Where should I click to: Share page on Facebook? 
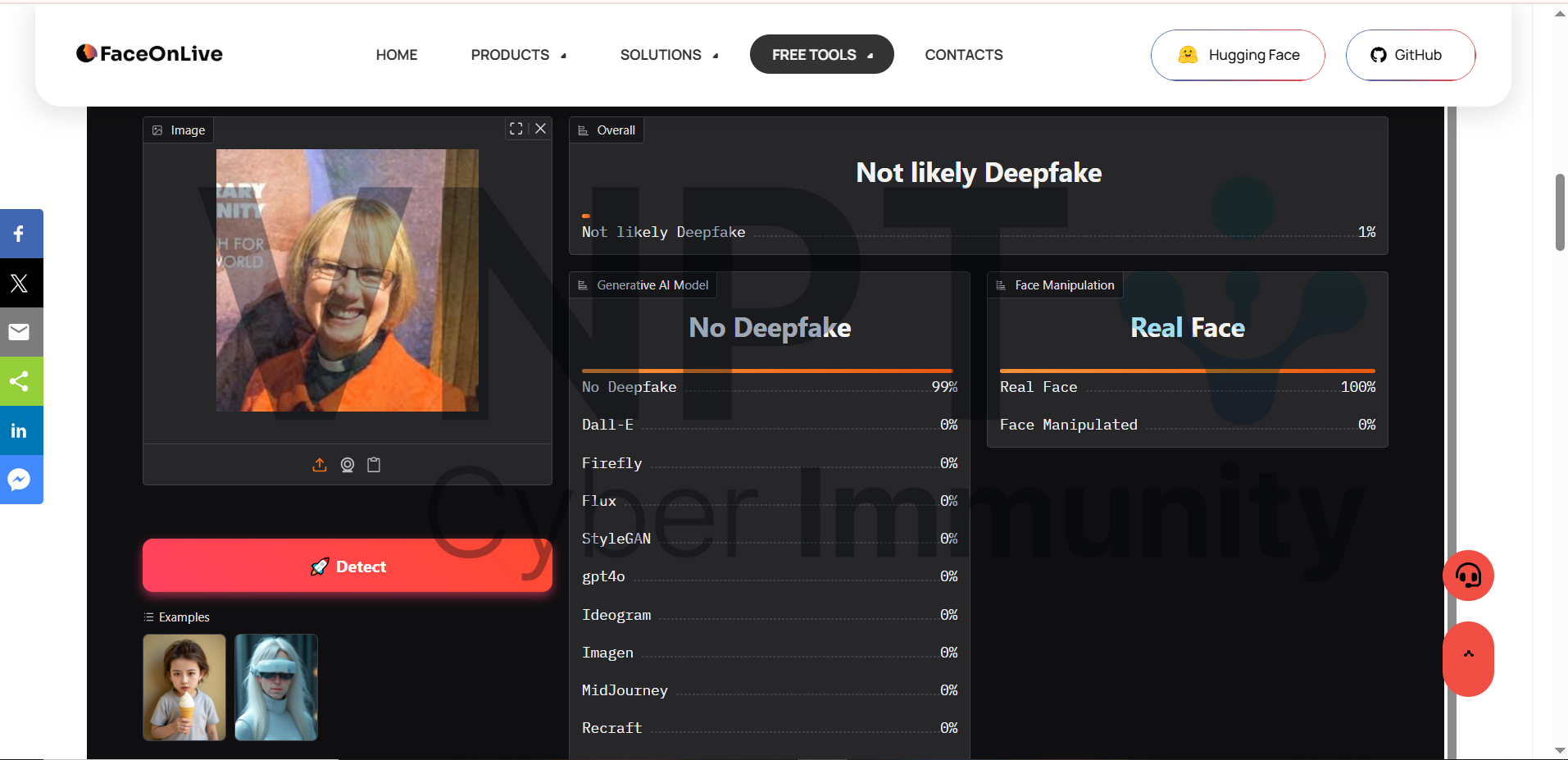click(x=20, y=234)
